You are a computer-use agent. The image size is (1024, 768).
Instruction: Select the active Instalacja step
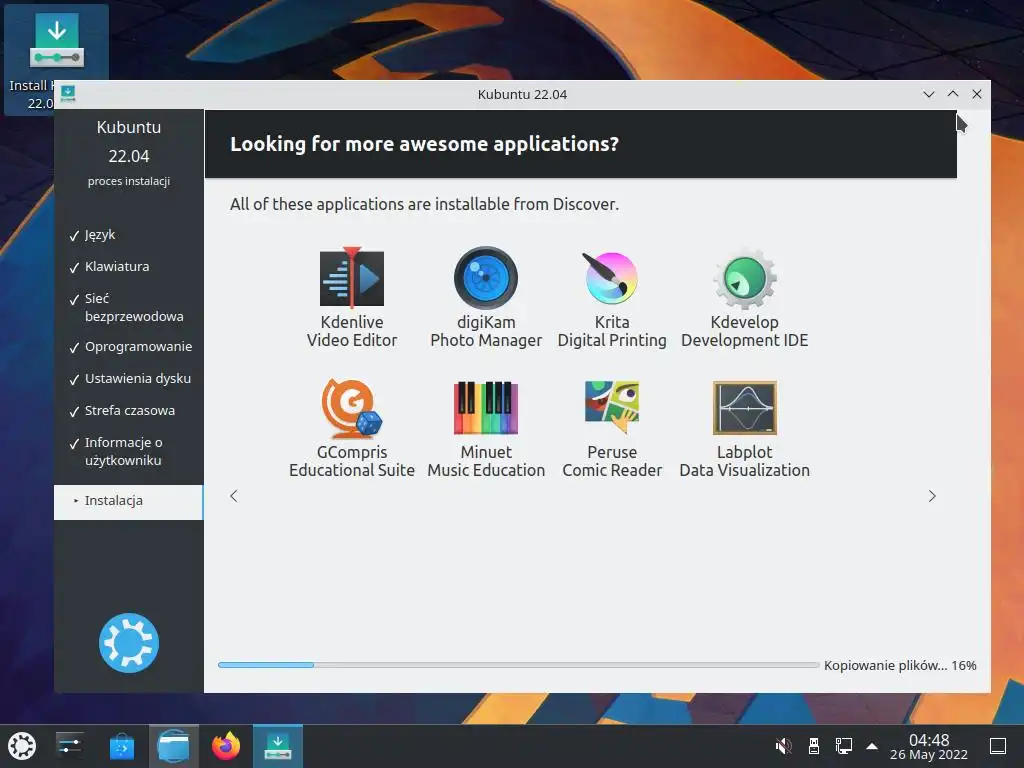[x=129, y=502]
